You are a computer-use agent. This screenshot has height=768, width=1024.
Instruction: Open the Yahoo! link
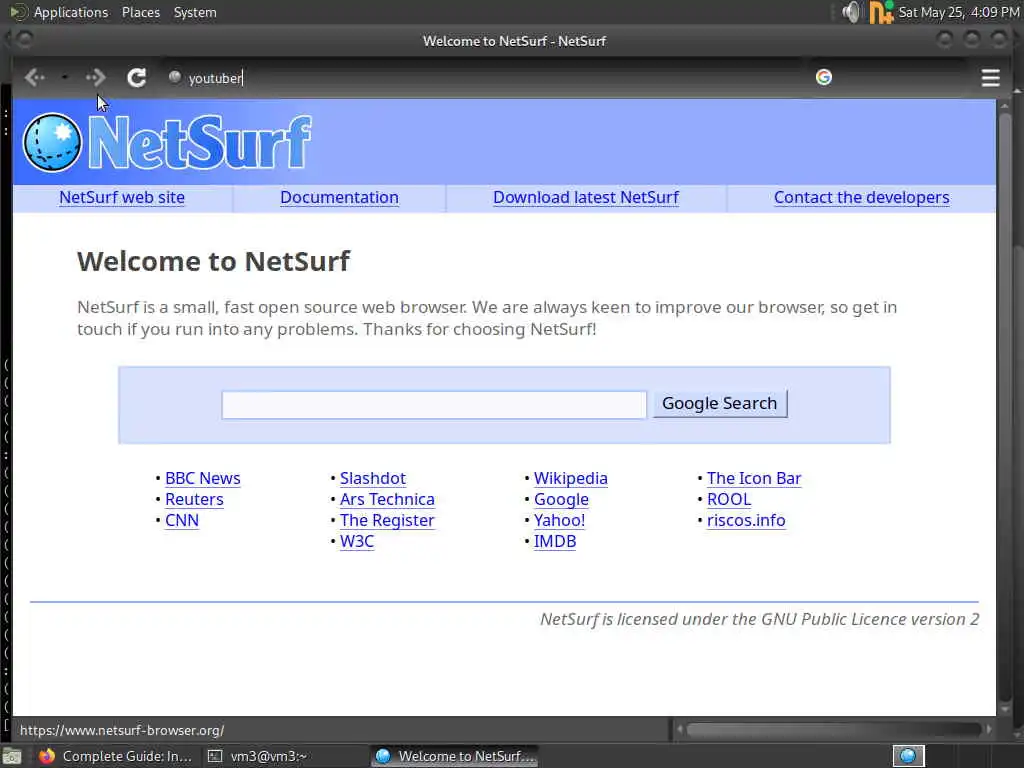559,520
